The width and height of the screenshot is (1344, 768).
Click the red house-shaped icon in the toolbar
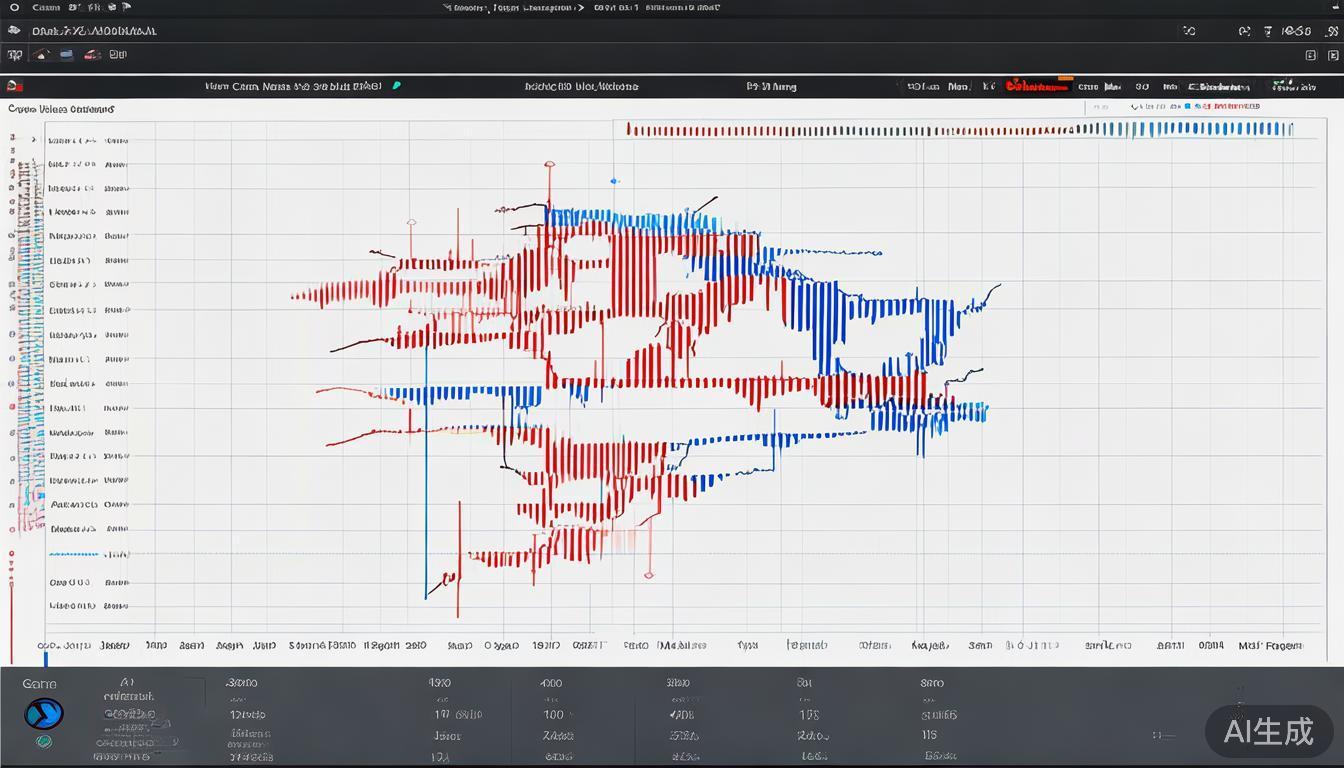(x=41, y=55)
